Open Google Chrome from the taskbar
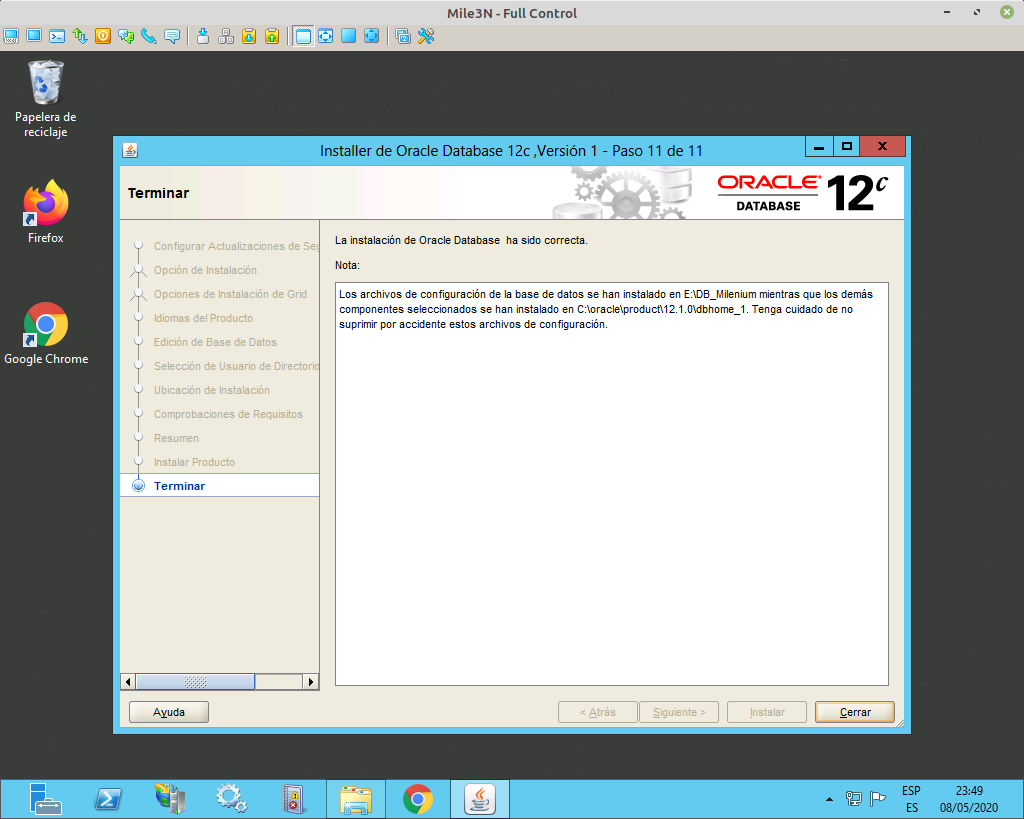The height and width of the screenshot is (819, 1024). click(418, 798)
